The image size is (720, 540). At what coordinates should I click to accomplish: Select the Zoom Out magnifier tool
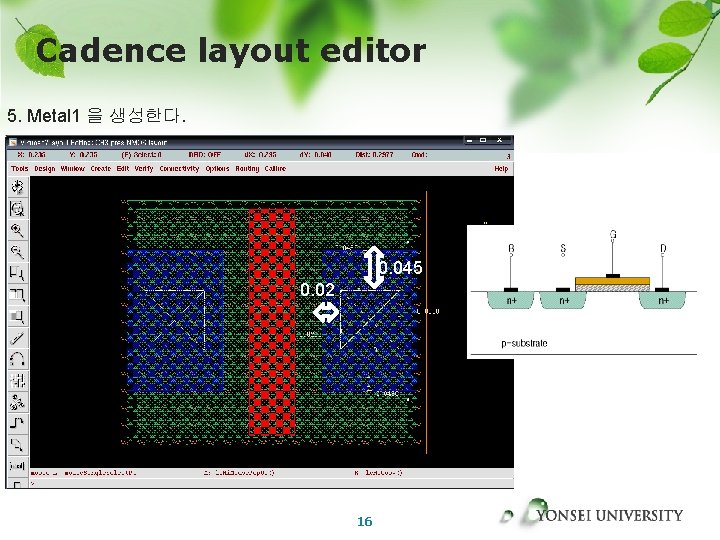pos(17,252)
